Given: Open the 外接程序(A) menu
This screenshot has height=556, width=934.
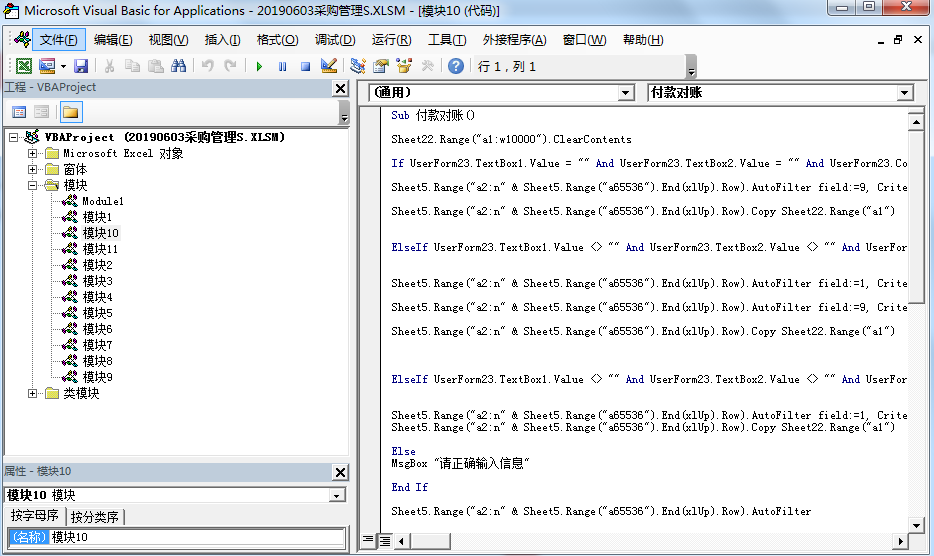Looking at the screenshot, I should 514,40.
